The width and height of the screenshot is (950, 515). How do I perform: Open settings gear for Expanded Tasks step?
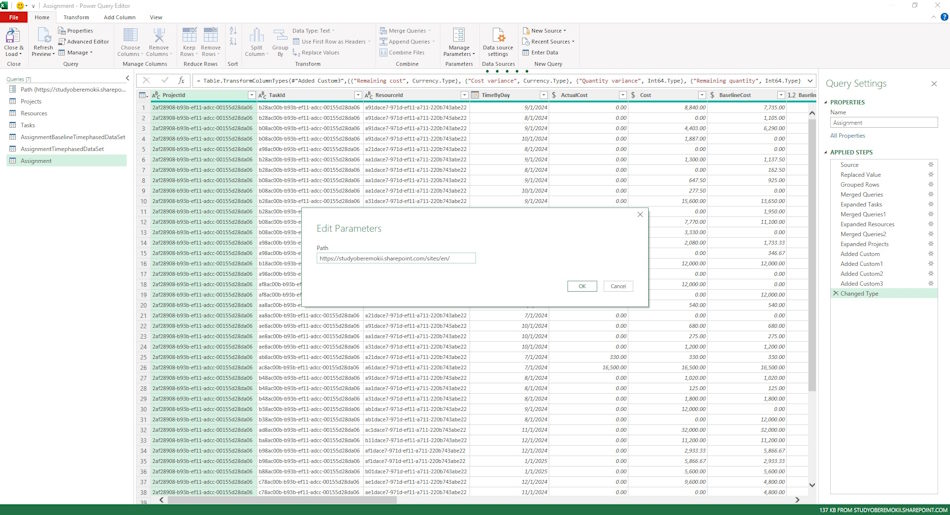(x=931, y=204)
